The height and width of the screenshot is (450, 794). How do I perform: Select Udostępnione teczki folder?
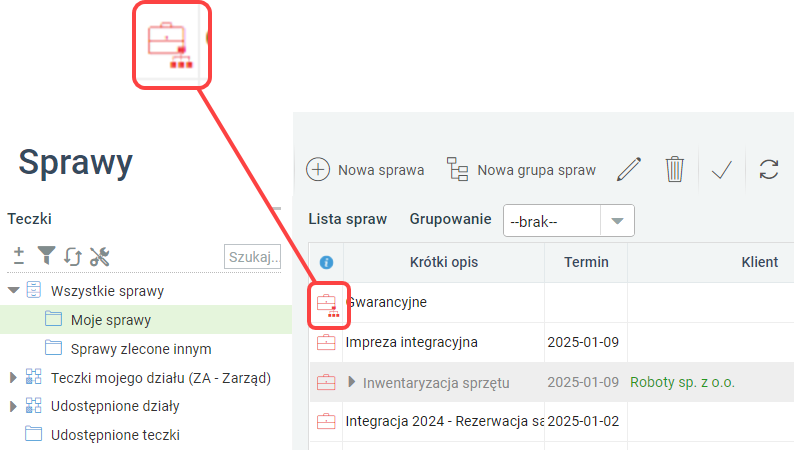115,435
